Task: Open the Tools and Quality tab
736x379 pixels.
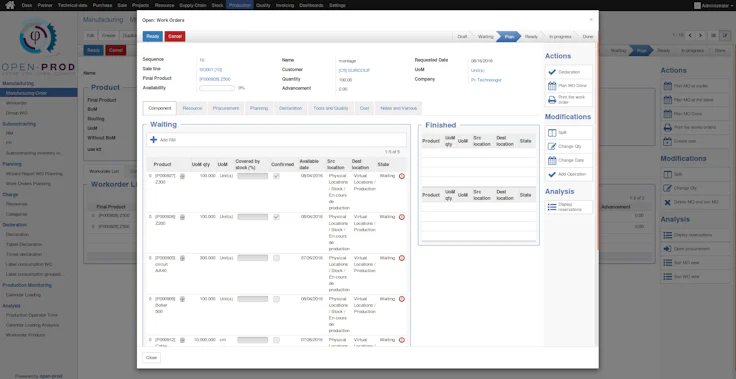Action: click(330, 108)
